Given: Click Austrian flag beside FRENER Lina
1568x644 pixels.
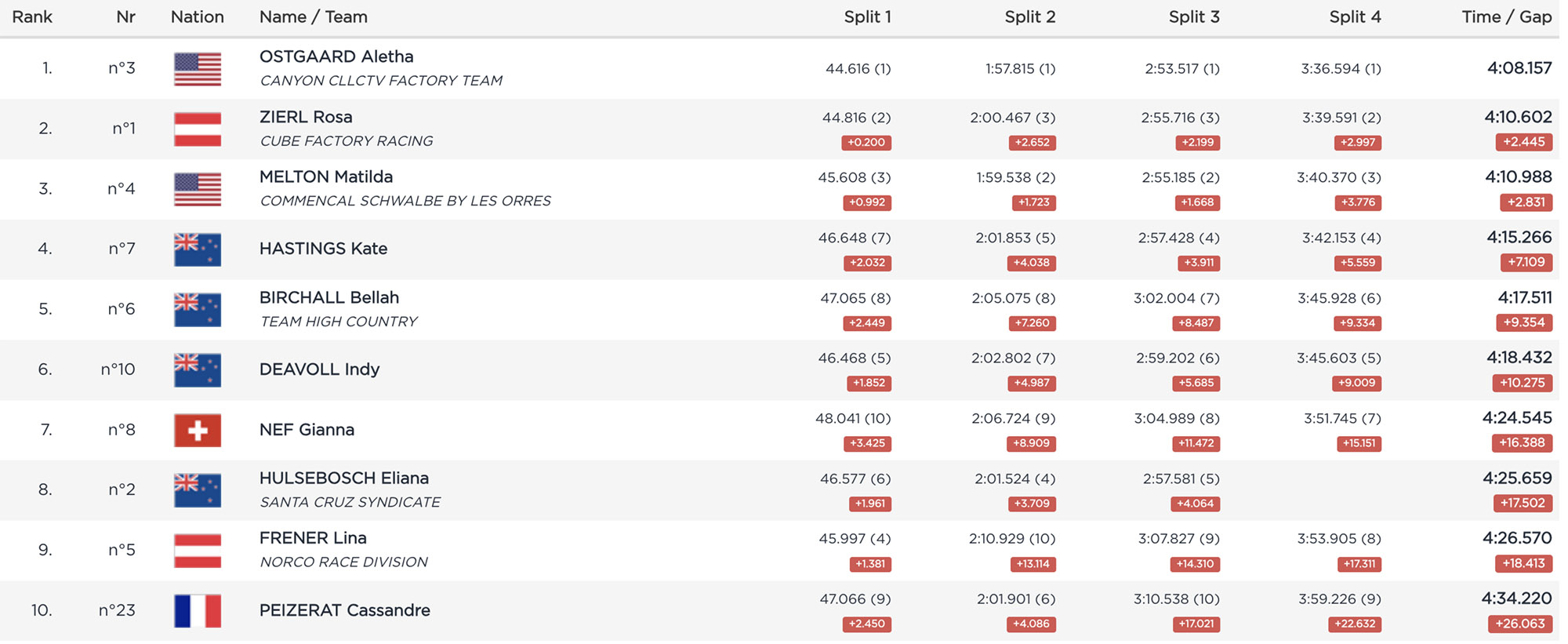Looking at the screenshot, I should (x=198, y=551).
